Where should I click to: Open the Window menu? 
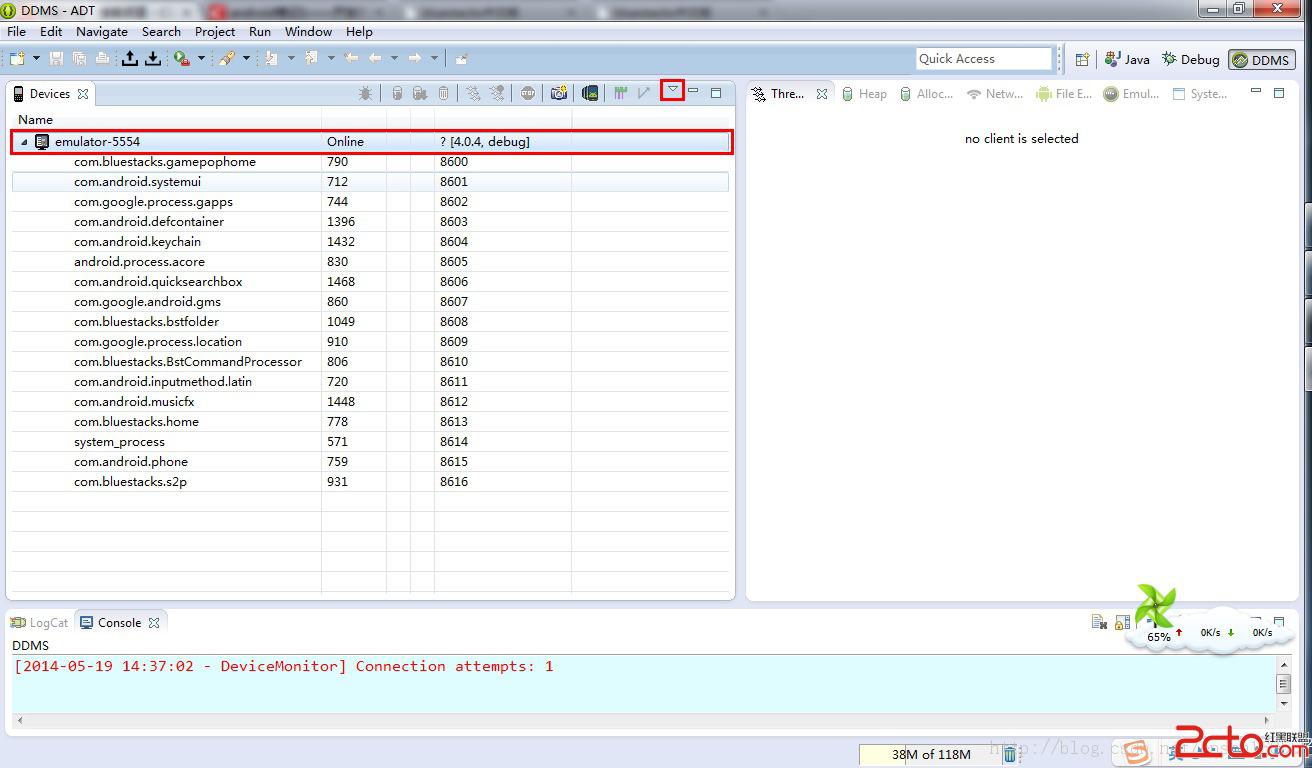308,31
